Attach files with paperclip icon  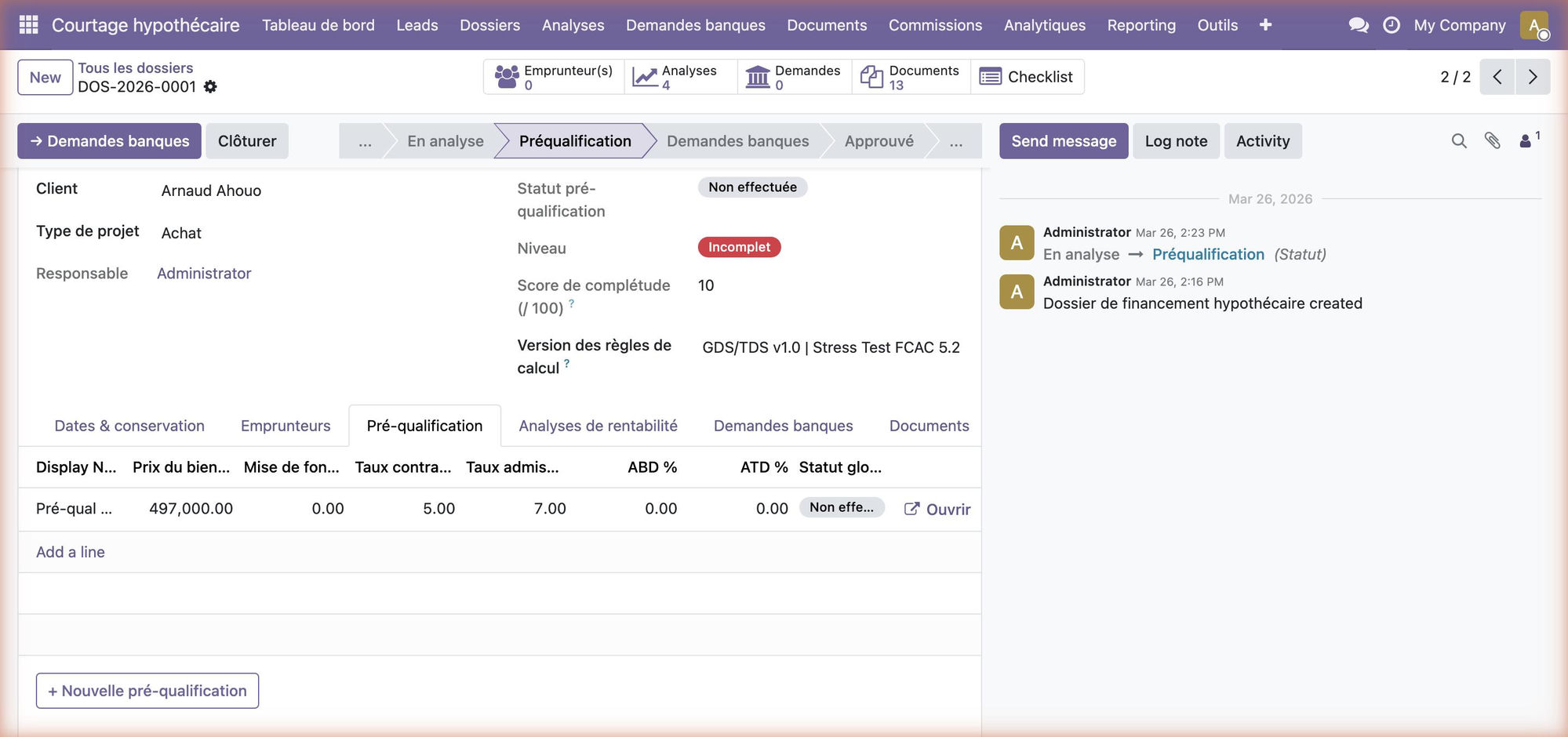pos(1492,141)
